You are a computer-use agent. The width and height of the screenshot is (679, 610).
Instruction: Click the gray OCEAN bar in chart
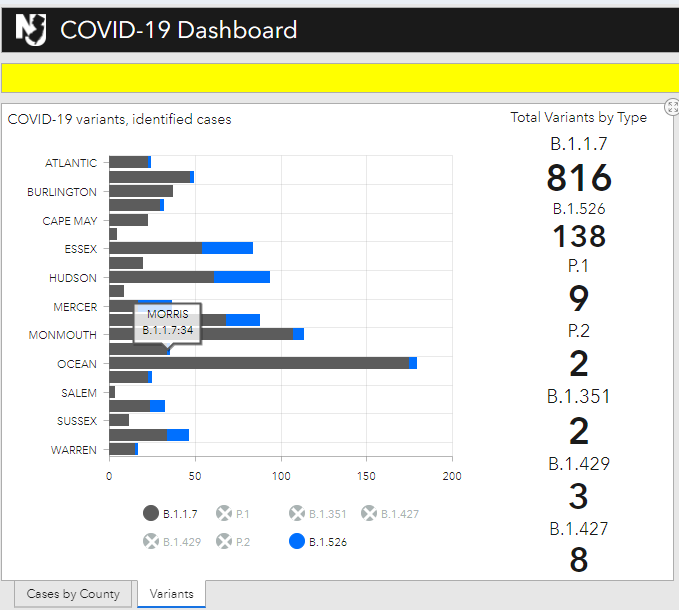tap(260, 363)
